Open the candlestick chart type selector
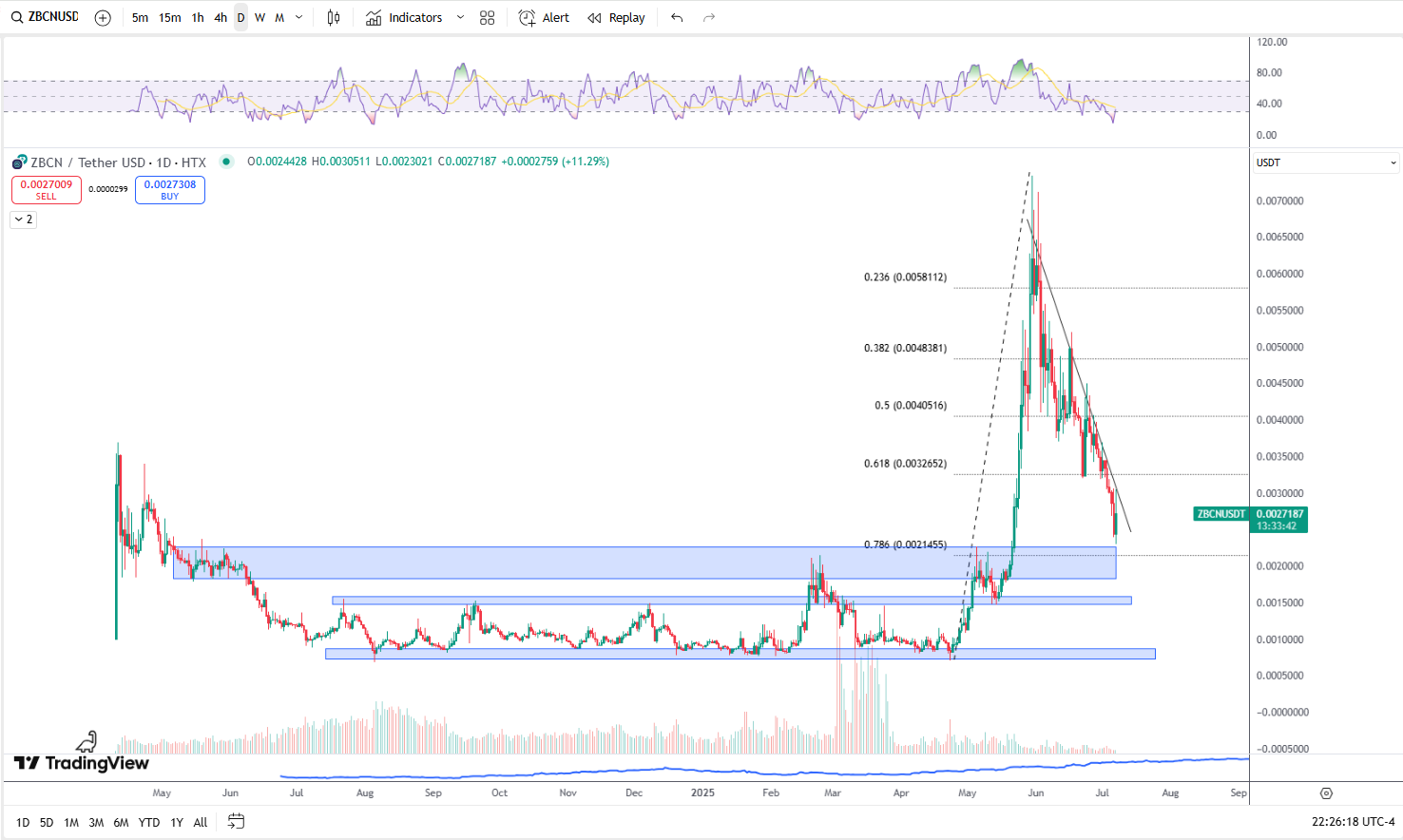 [334, 17]
